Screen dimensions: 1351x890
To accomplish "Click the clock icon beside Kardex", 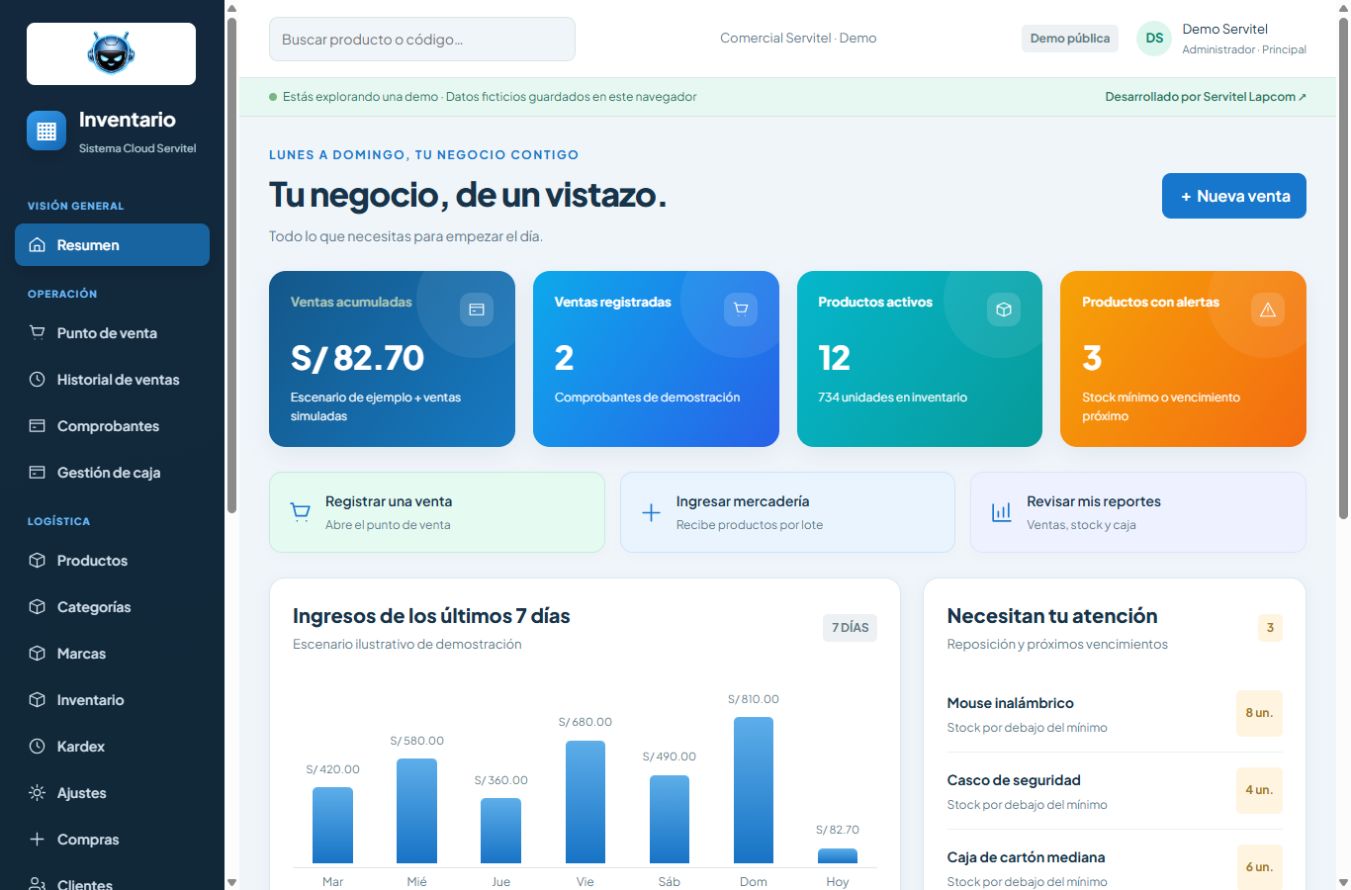I will pyautogui.click(x=38, y=746).
